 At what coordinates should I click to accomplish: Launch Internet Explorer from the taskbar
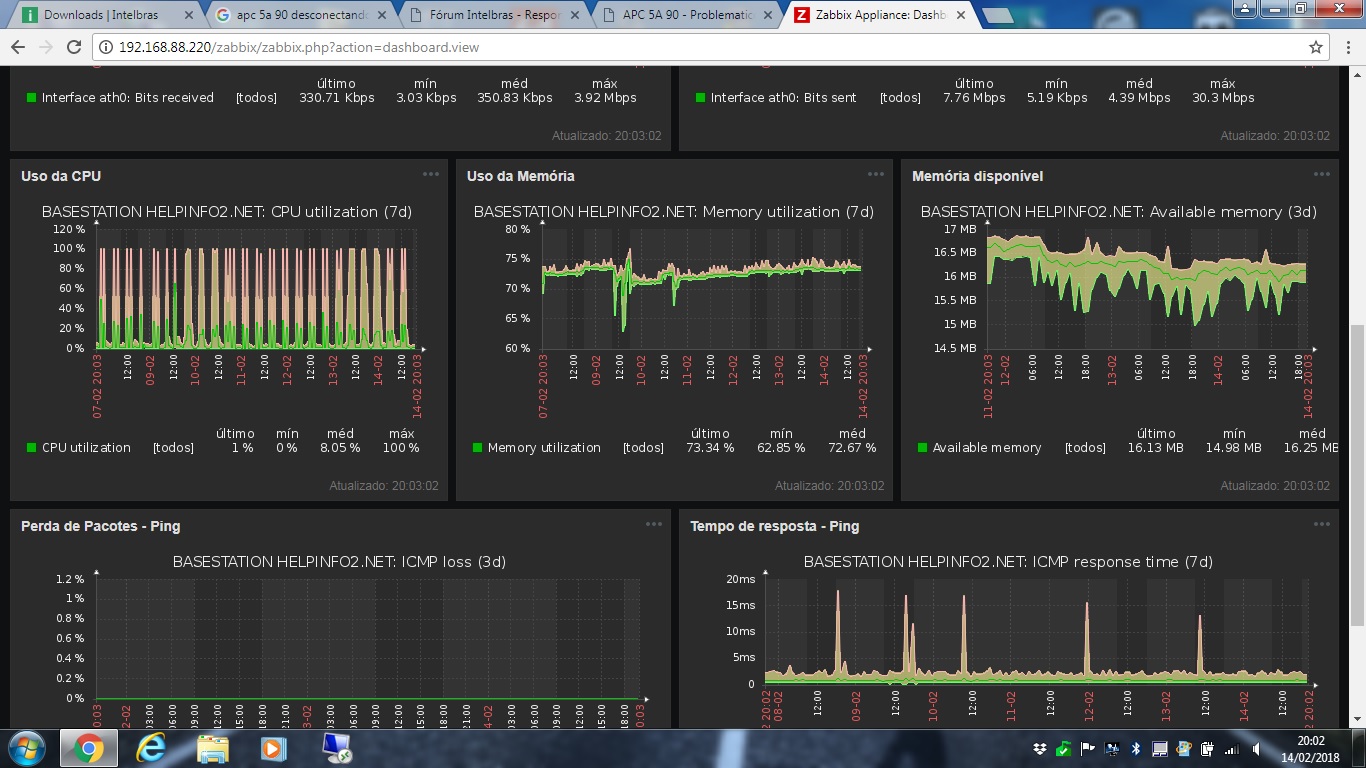(152, 747)
